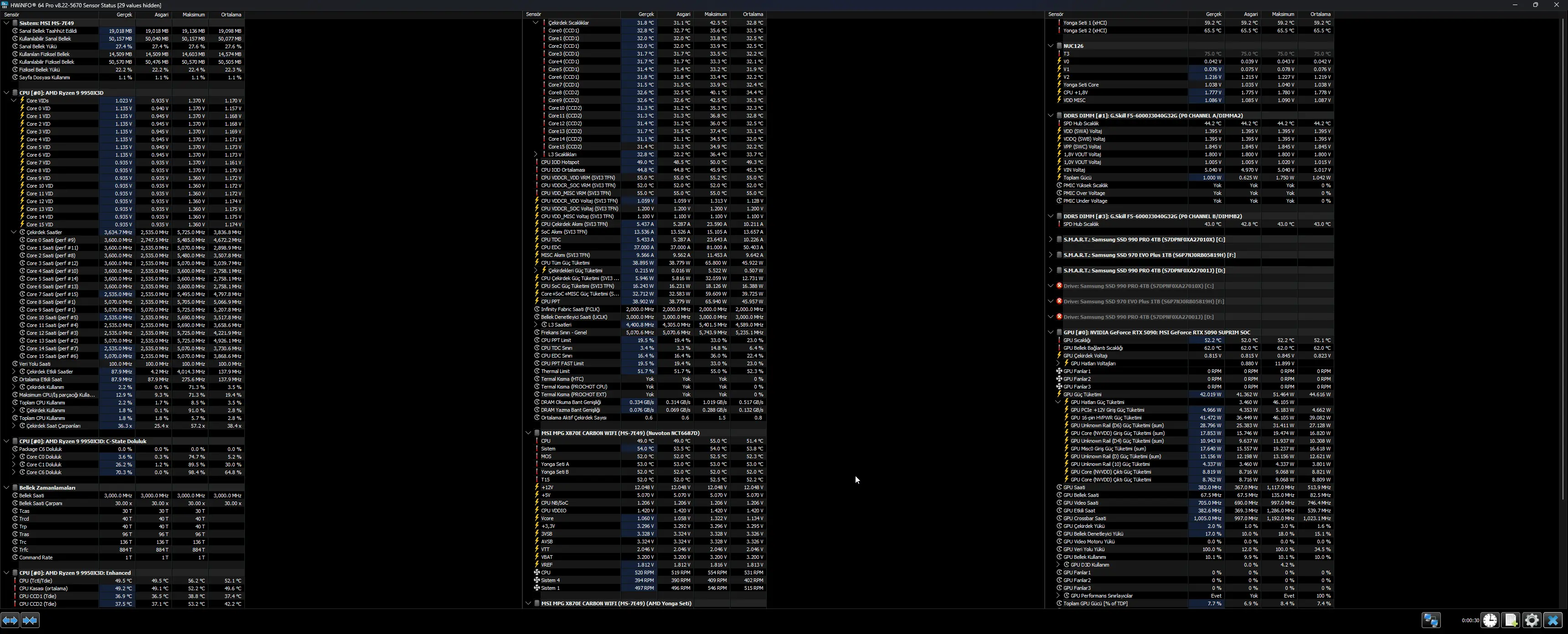Viewport: 1568px width, 634px height.
Task: Click the shrink layout arrows button
Action: pos(30,620)
